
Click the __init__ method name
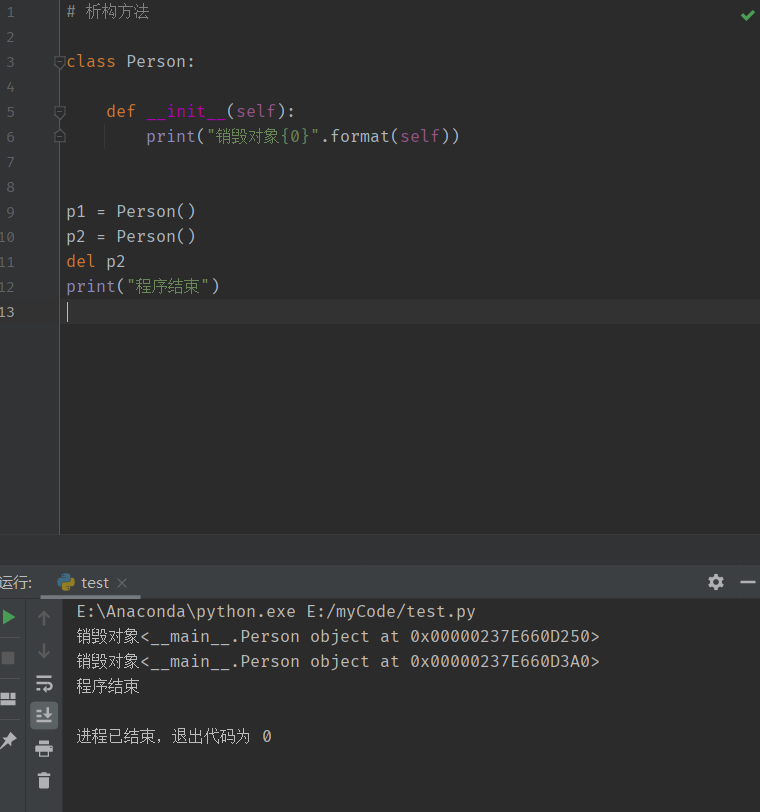click(186, 111)
